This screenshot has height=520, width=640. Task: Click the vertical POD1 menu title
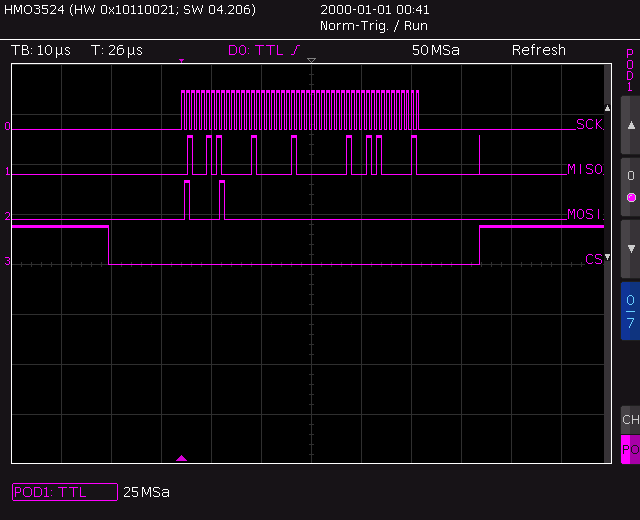click(630, 70)
